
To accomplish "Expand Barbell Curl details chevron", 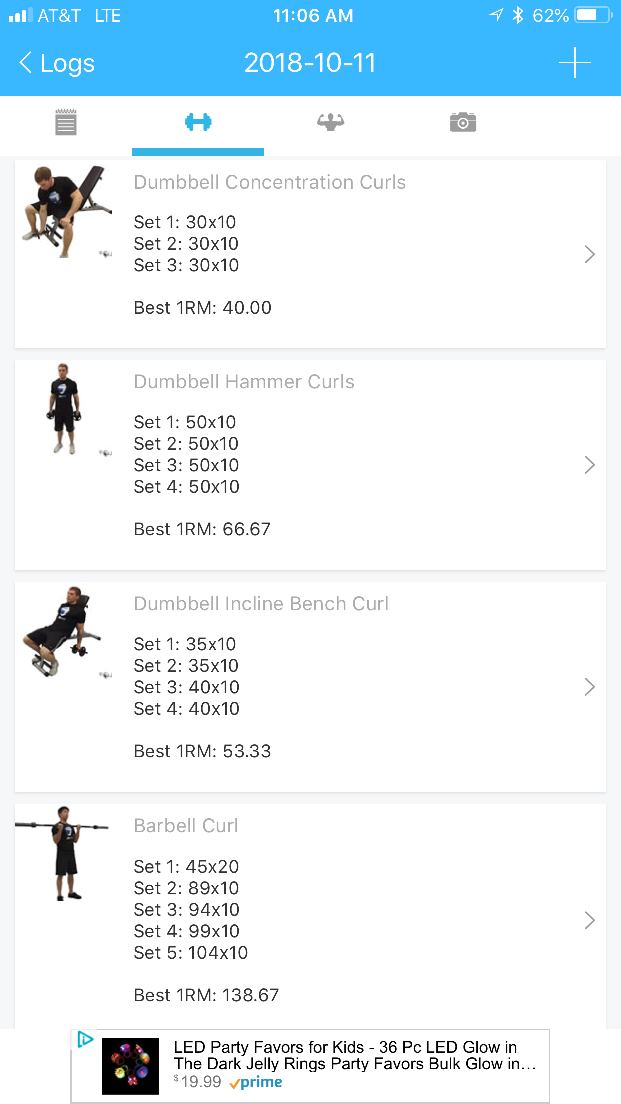I will click(x=589, y=920).
